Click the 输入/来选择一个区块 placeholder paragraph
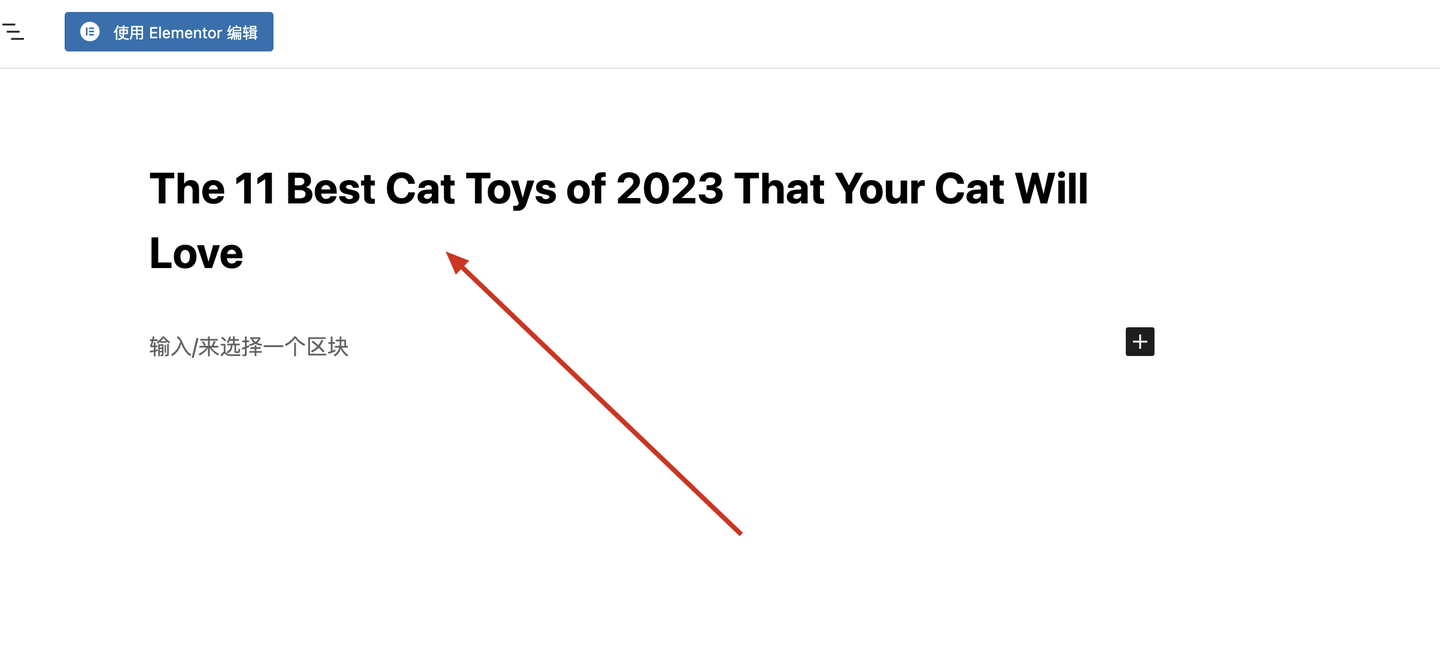1440x645 pixels. [249, 347]
